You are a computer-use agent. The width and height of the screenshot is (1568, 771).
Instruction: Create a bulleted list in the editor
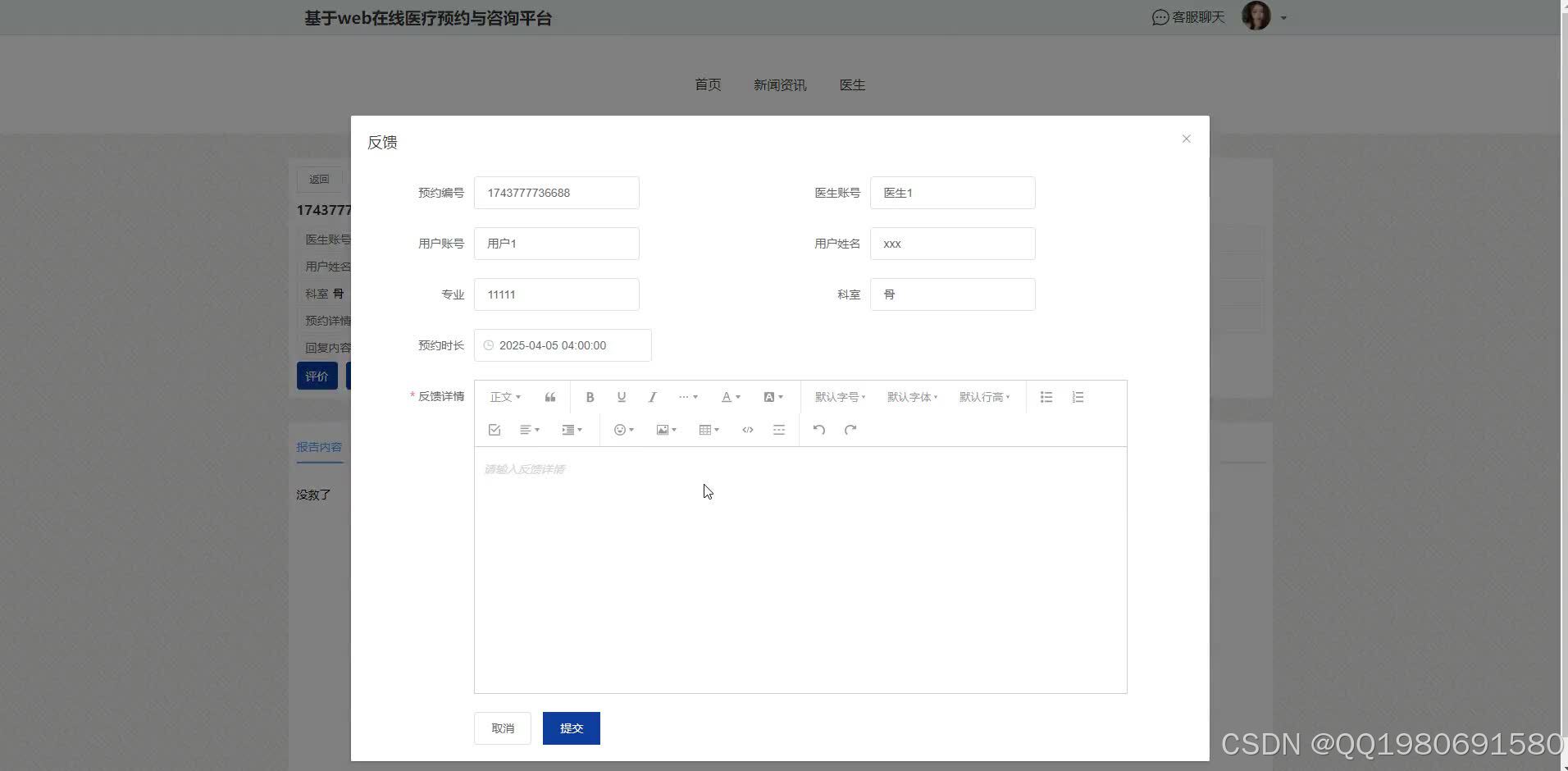click(x=1046, y=397)
